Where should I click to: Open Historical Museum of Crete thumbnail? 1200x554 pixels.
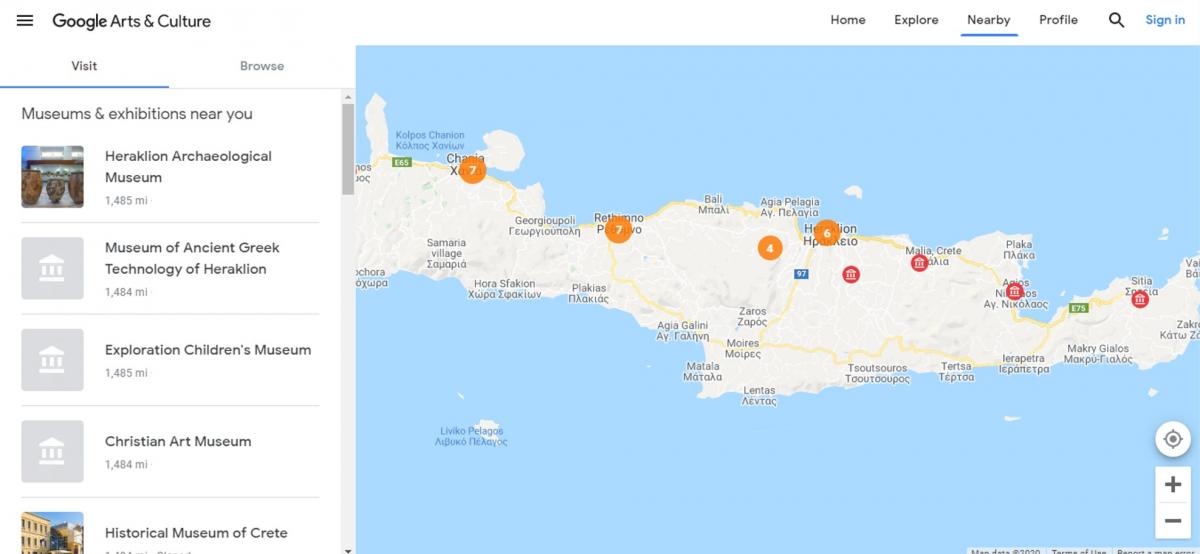(x=52, y=533)
